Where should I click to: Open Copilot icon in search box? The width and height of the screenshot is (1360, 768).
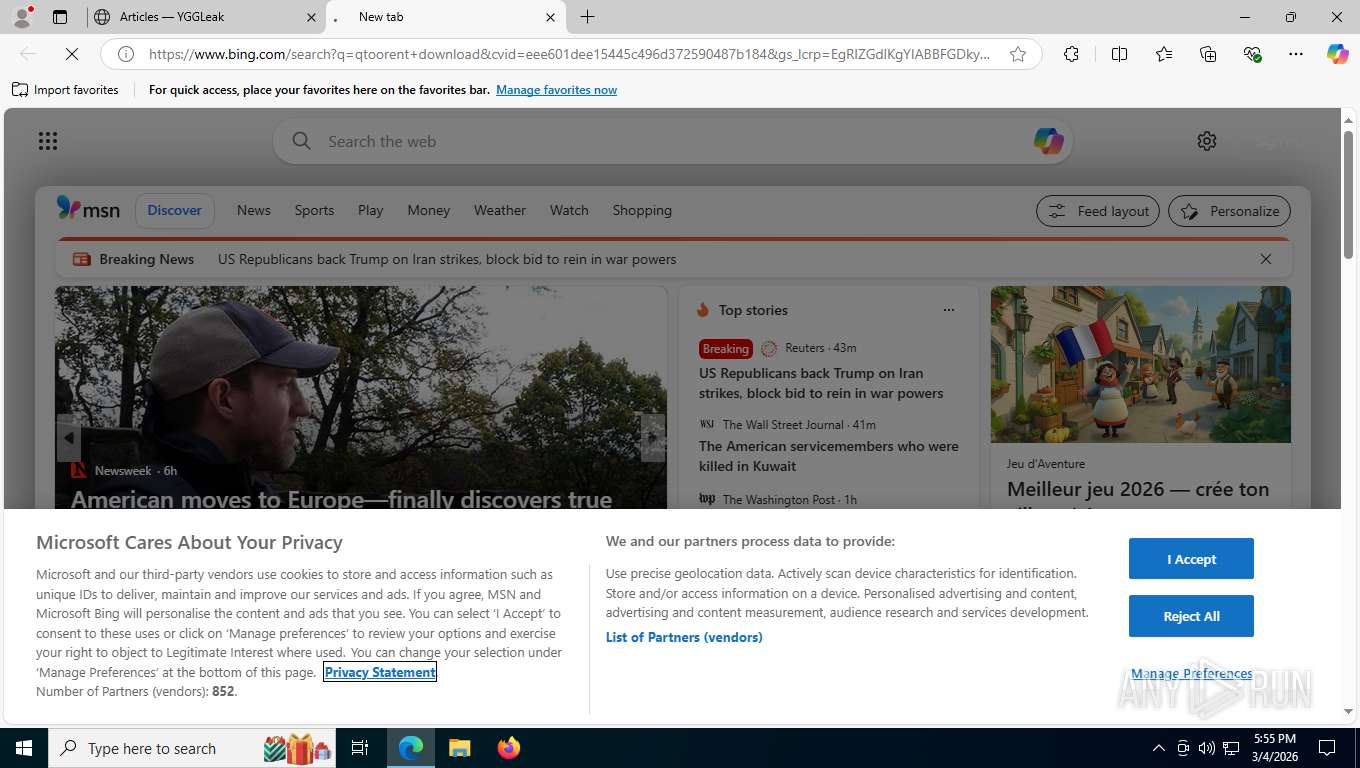[1048, 141]
